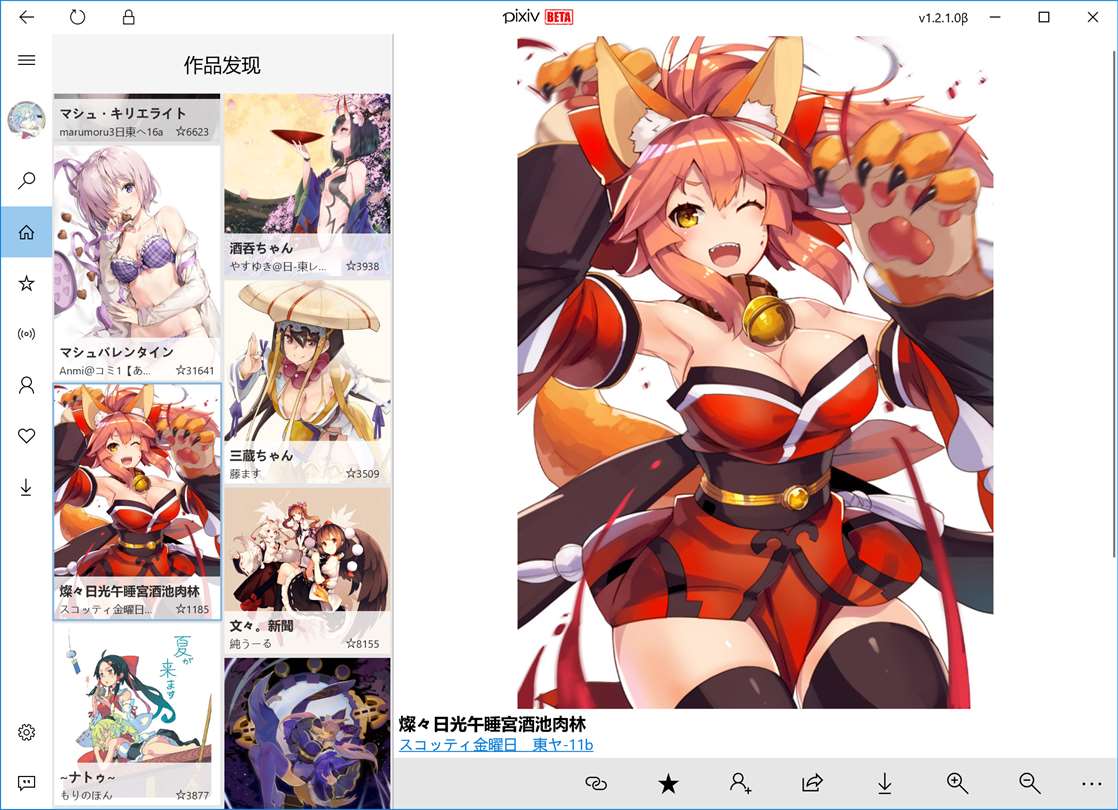The width and height of the screenshot is (1118, 810).
Task: Go back with the back arrow
Action: coord(26,17)
